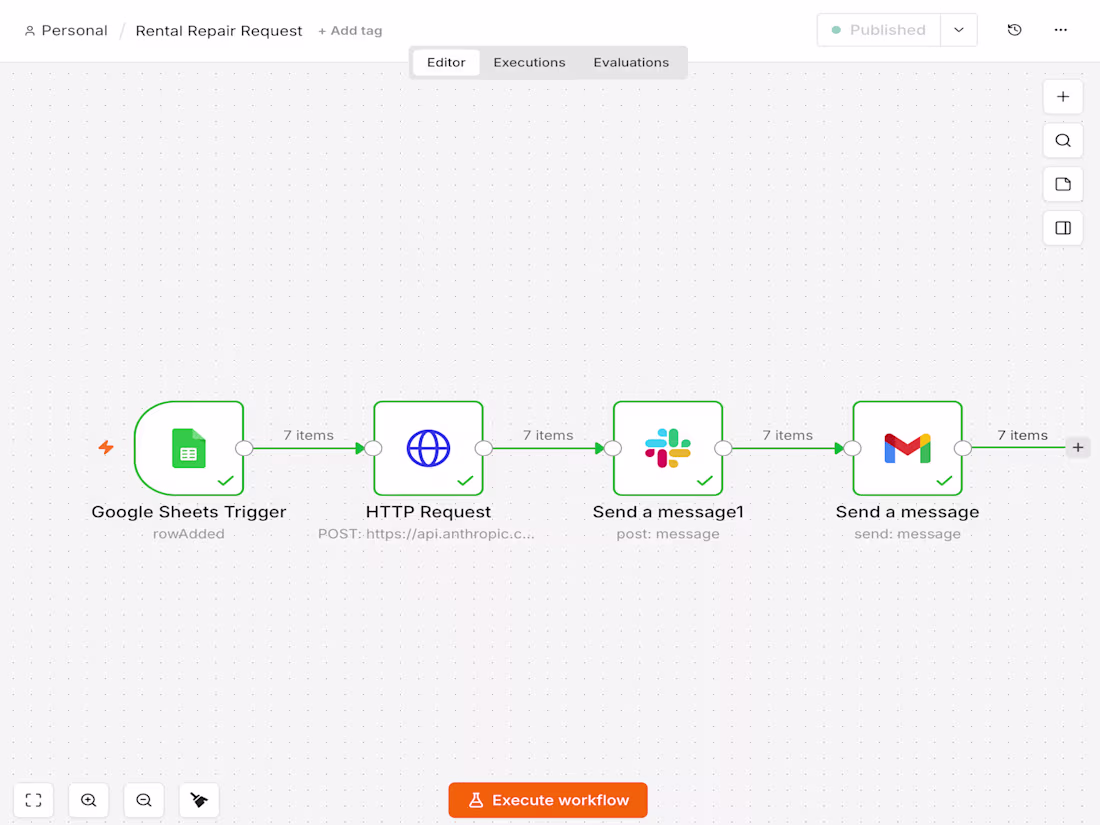Screen dimensions: 1100x825
Task: Expand the Published status dropdown arrow
Action: (x=959, y=30)
